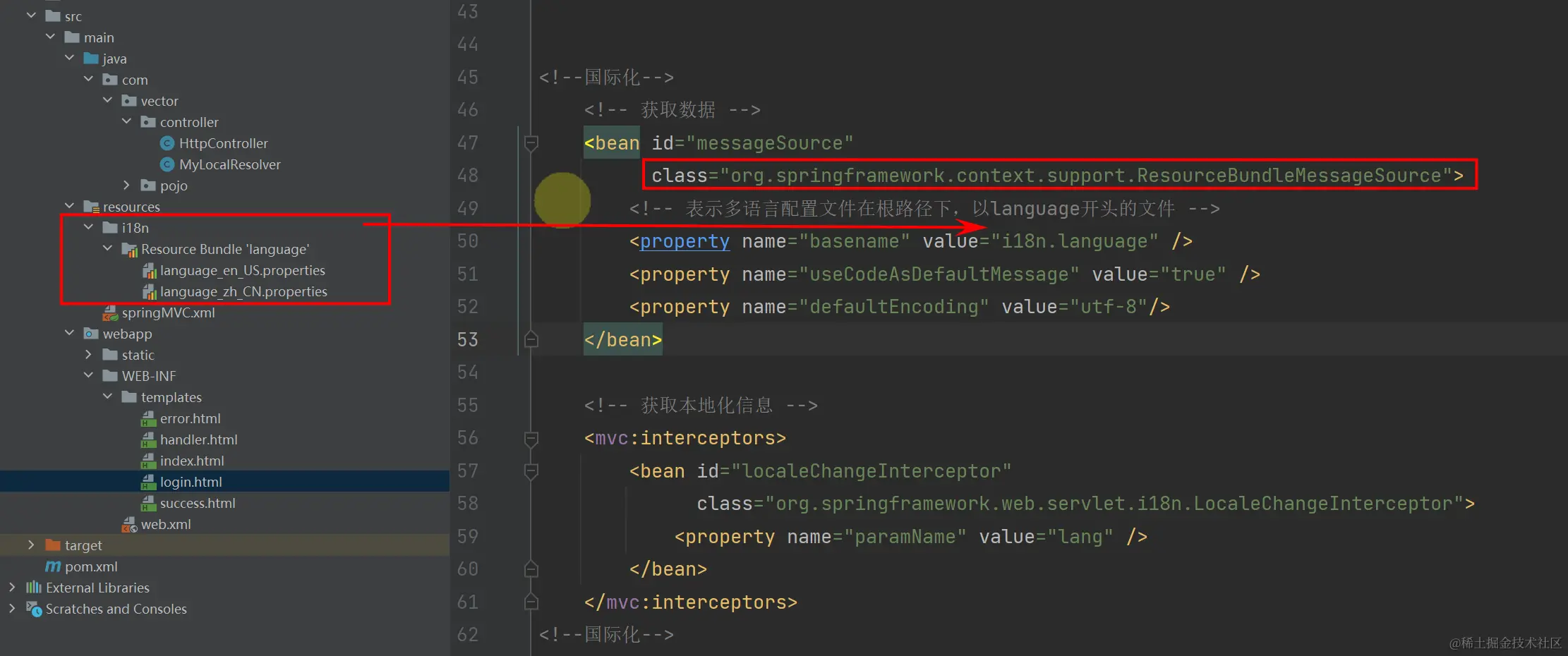Expand Scratches and Consoles chevron
1568x656 pixels.
(12, 608)
